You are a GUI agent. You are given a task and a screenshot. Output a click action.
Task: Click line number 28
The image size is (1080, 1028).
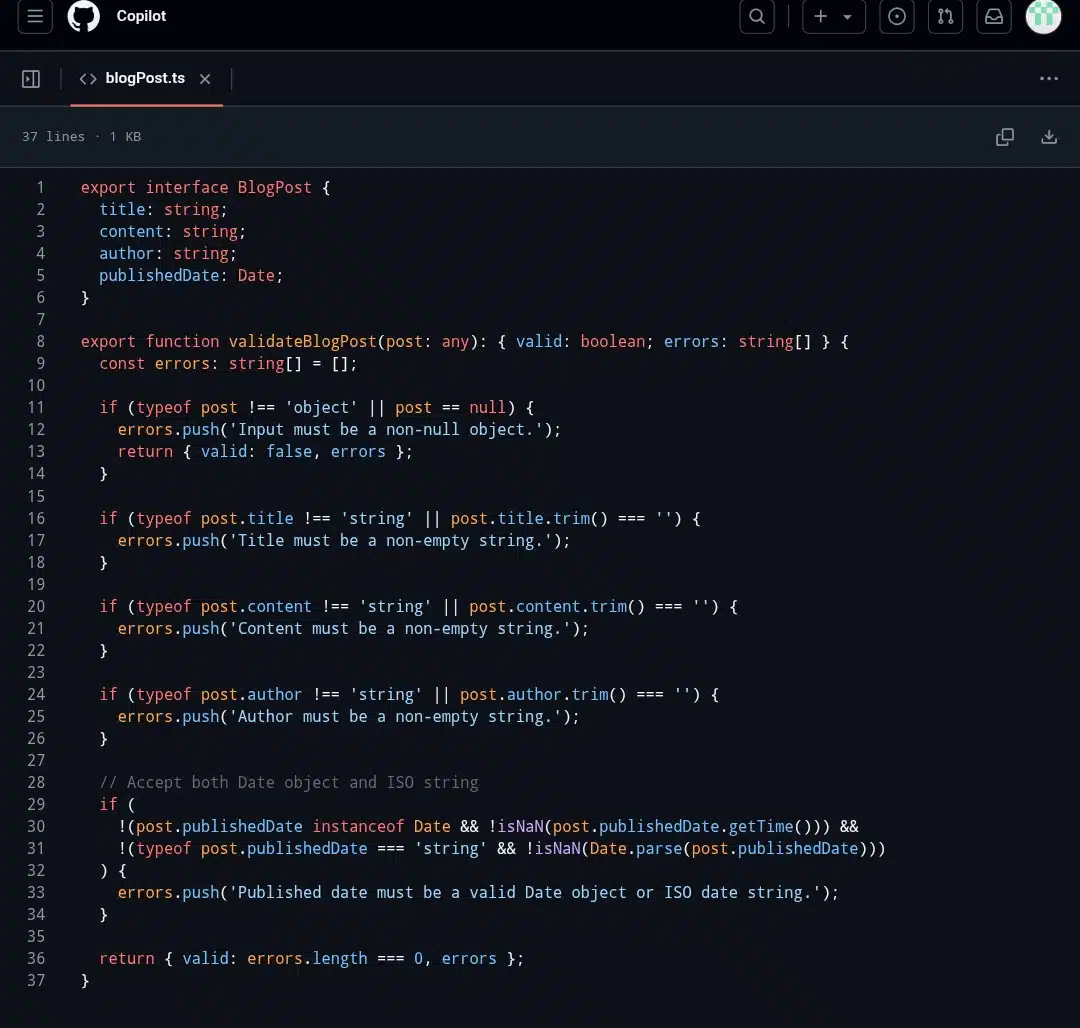pos(36,782)
